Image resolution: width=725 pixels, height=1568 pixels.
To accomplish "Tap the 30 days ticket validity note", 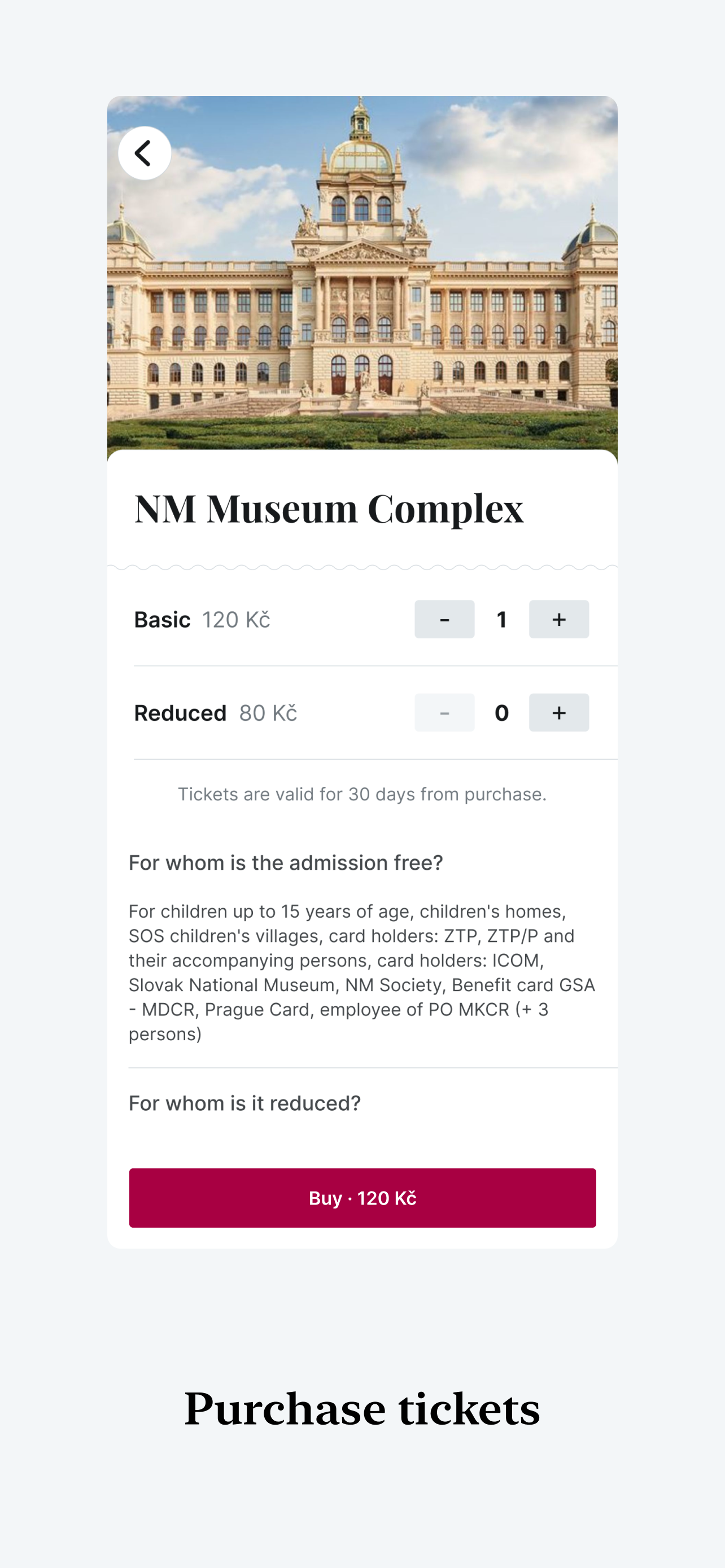I will point(362,794).
